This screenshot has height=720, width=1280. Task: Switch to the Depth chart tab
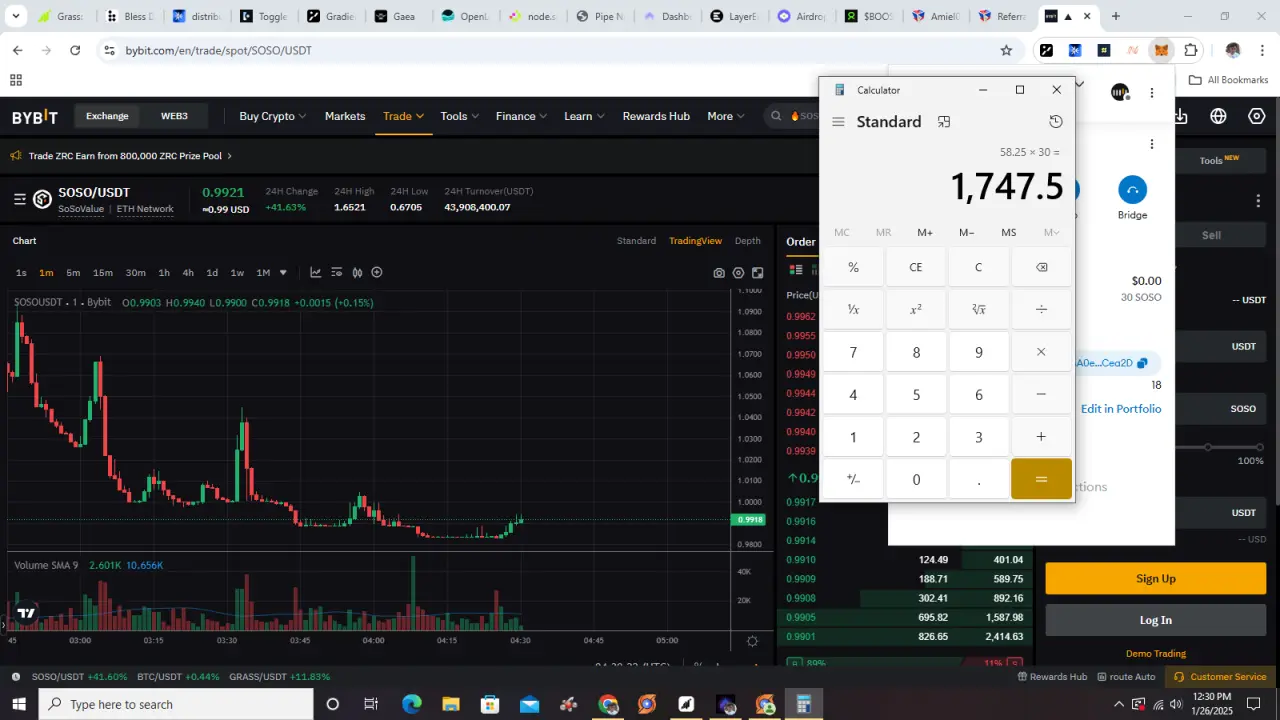click(748, 241)
